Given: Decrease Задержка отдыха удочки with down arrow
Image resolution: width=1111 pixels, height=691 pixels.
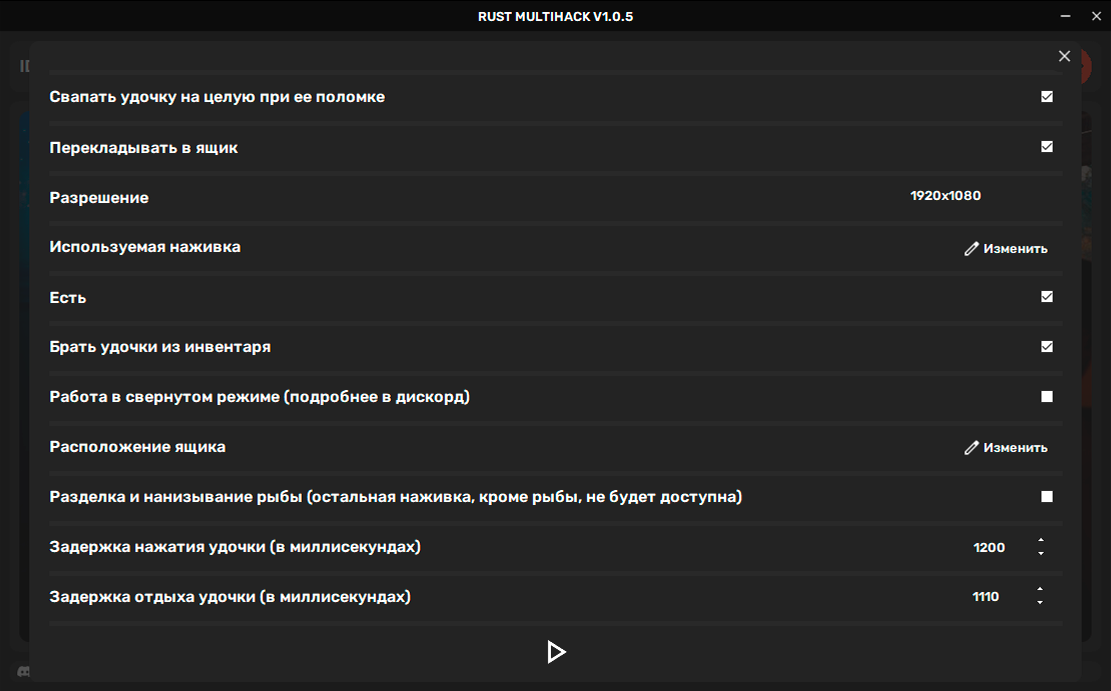Looking at the screenshot, I should coord(1040,602).
